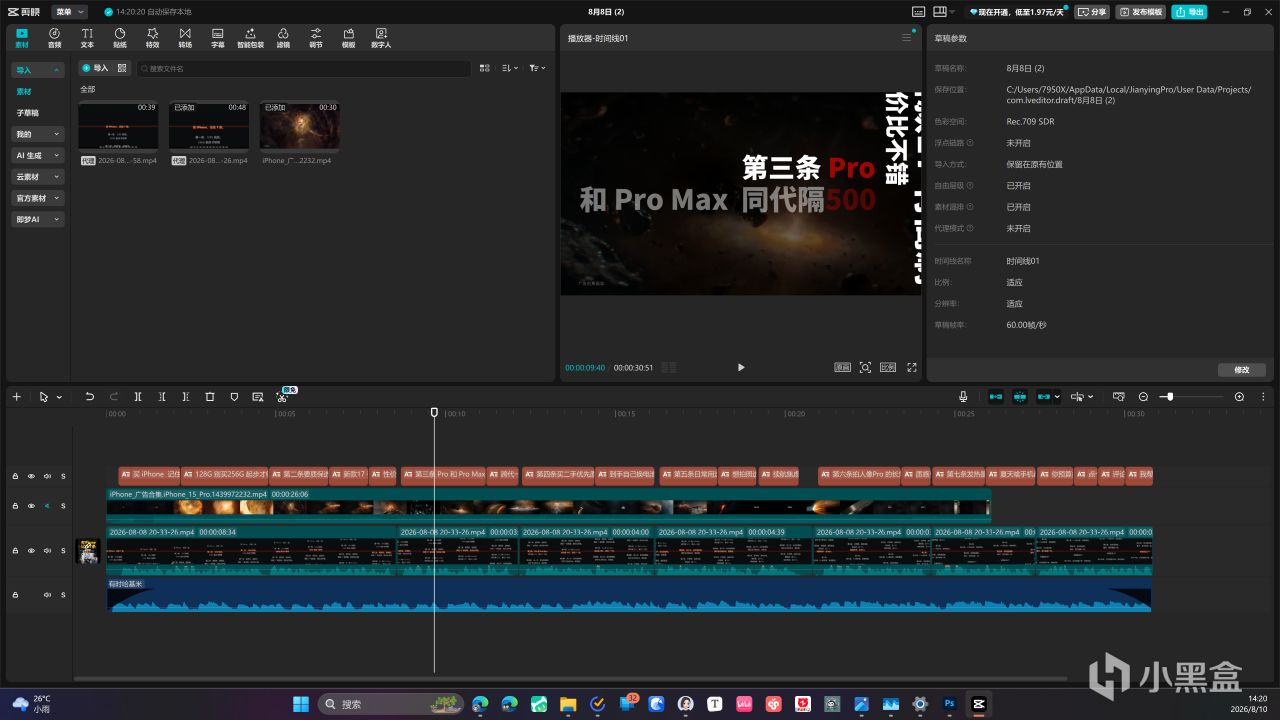Click the 导出 export button
1280x720 pixels.
tap(1190, 12)
